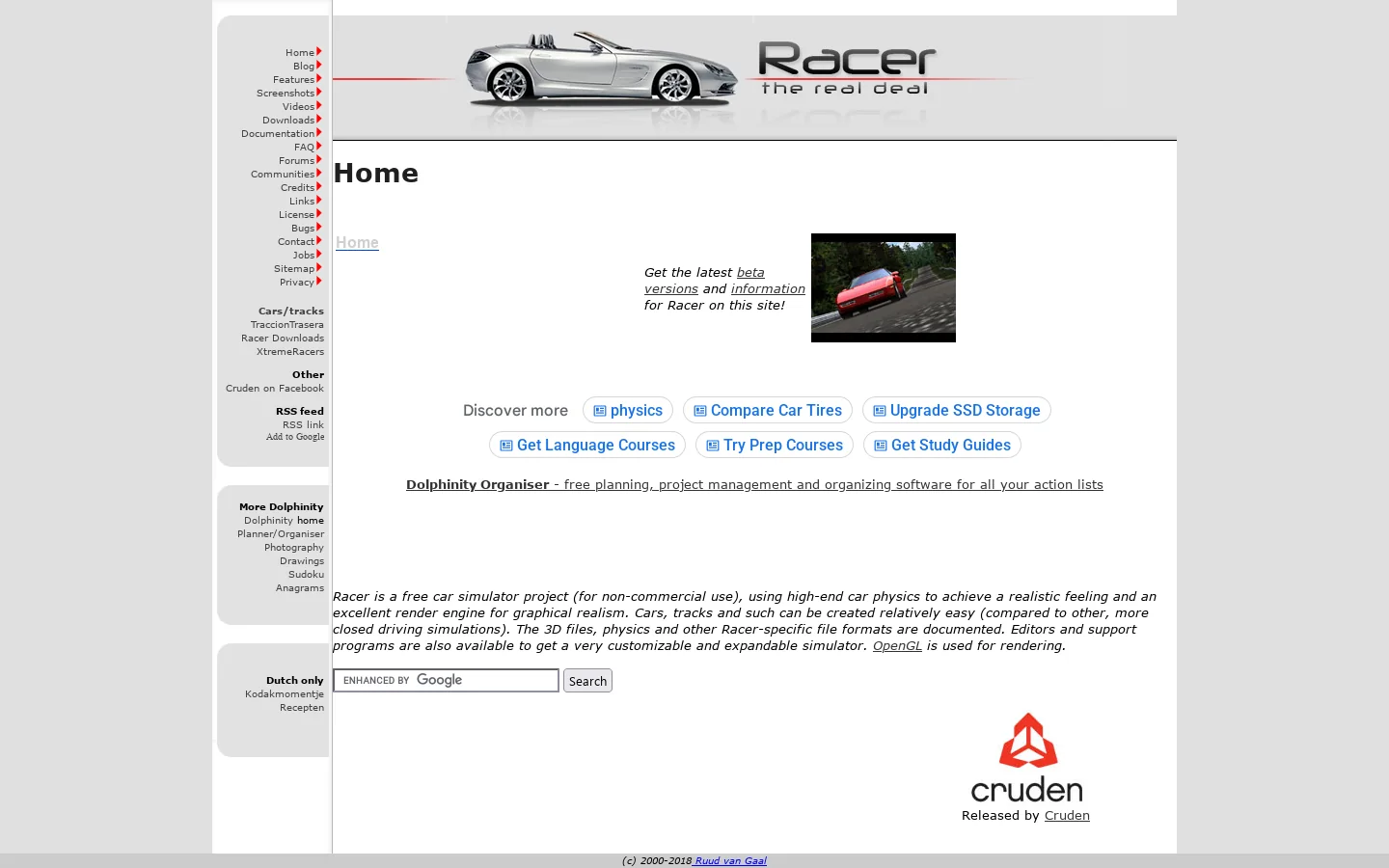Click the Add to Google button
The height and width of the screenshot is (868, 1389).
click(x=295, y=437)
